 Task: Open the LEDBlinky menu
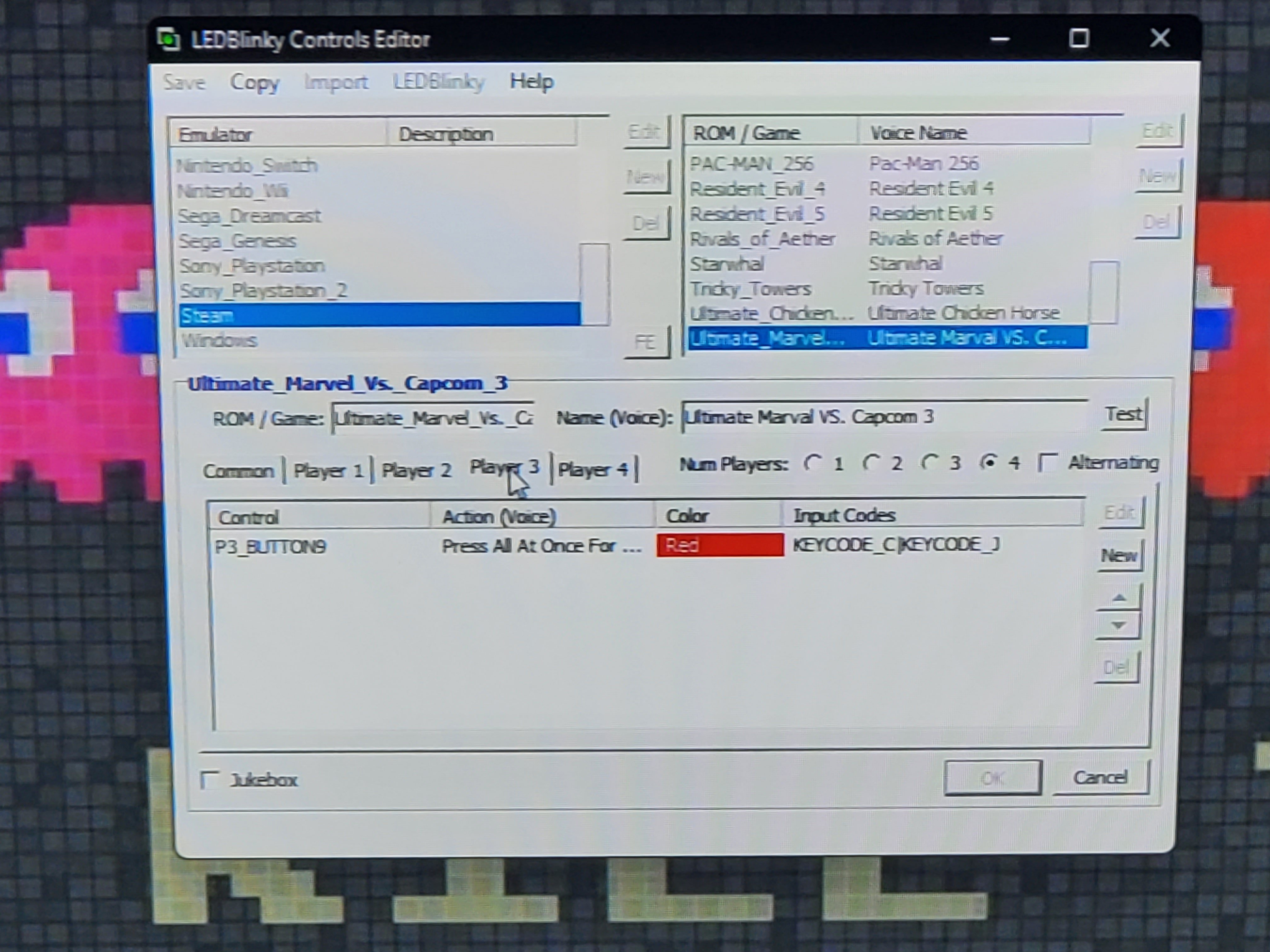[439, 82]
